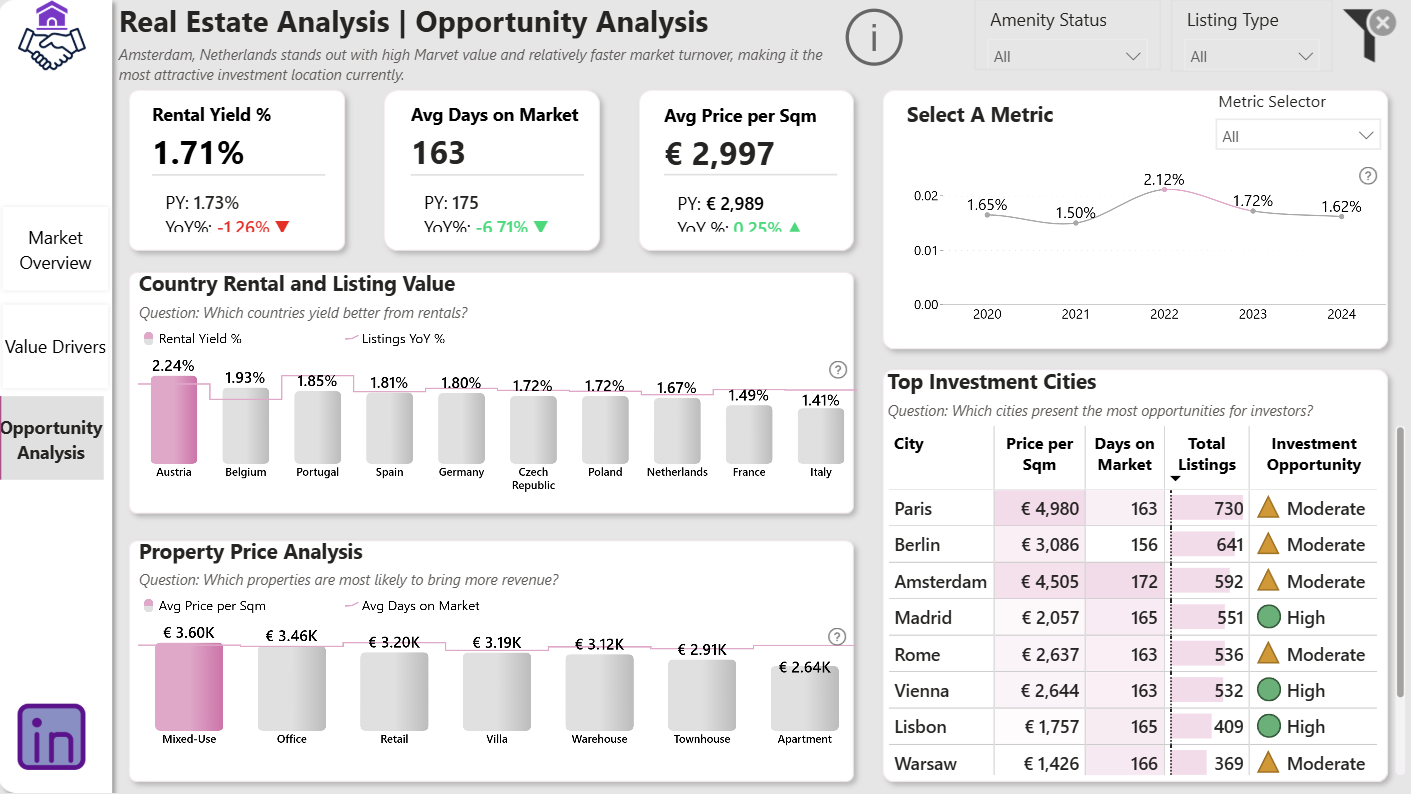1411x794 pixels.
Task: Click the info circle icon in header
Action: point(874,37)
